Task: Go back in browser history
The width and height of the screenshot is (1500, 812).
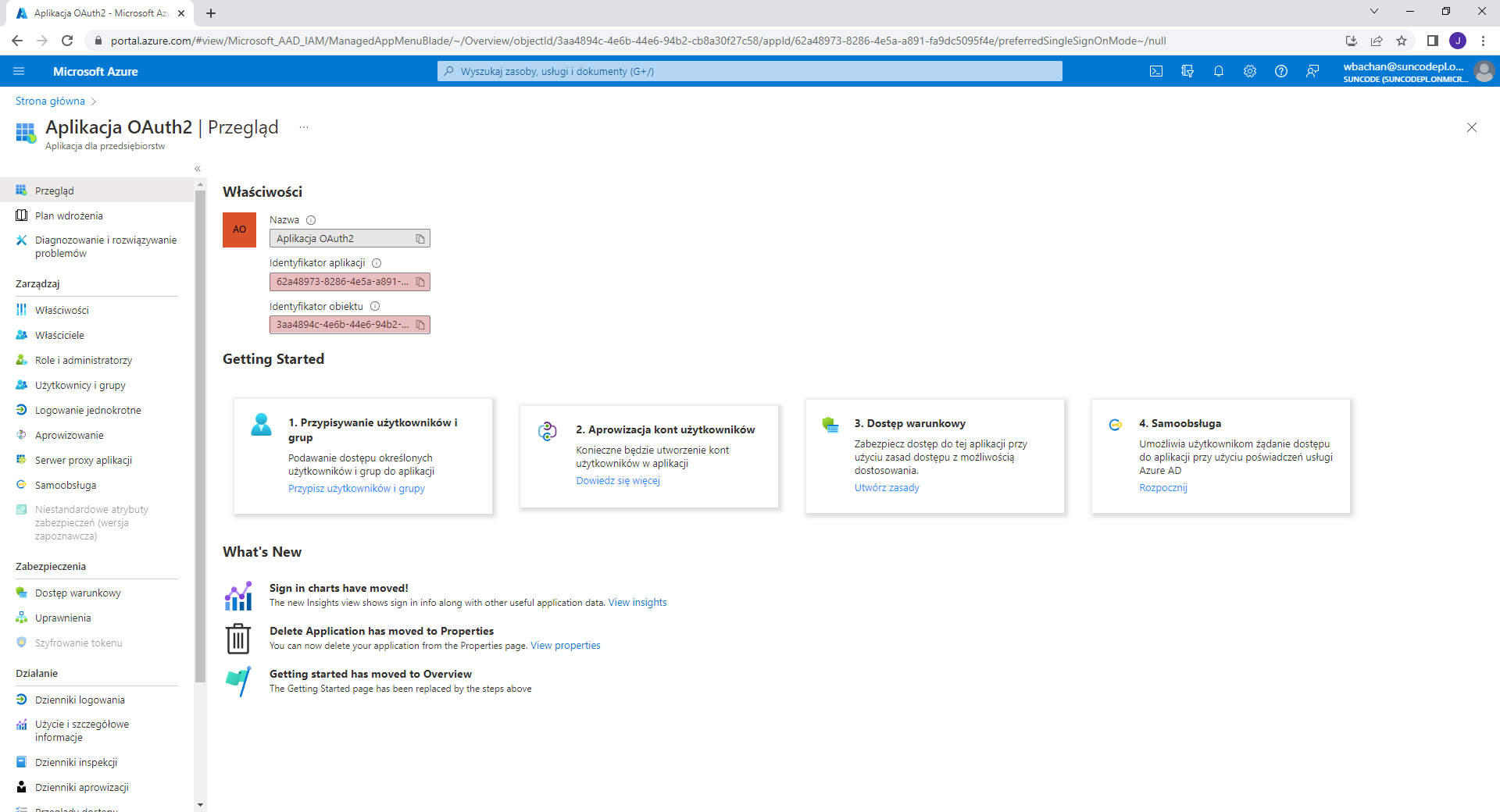Action: (17, 41)
